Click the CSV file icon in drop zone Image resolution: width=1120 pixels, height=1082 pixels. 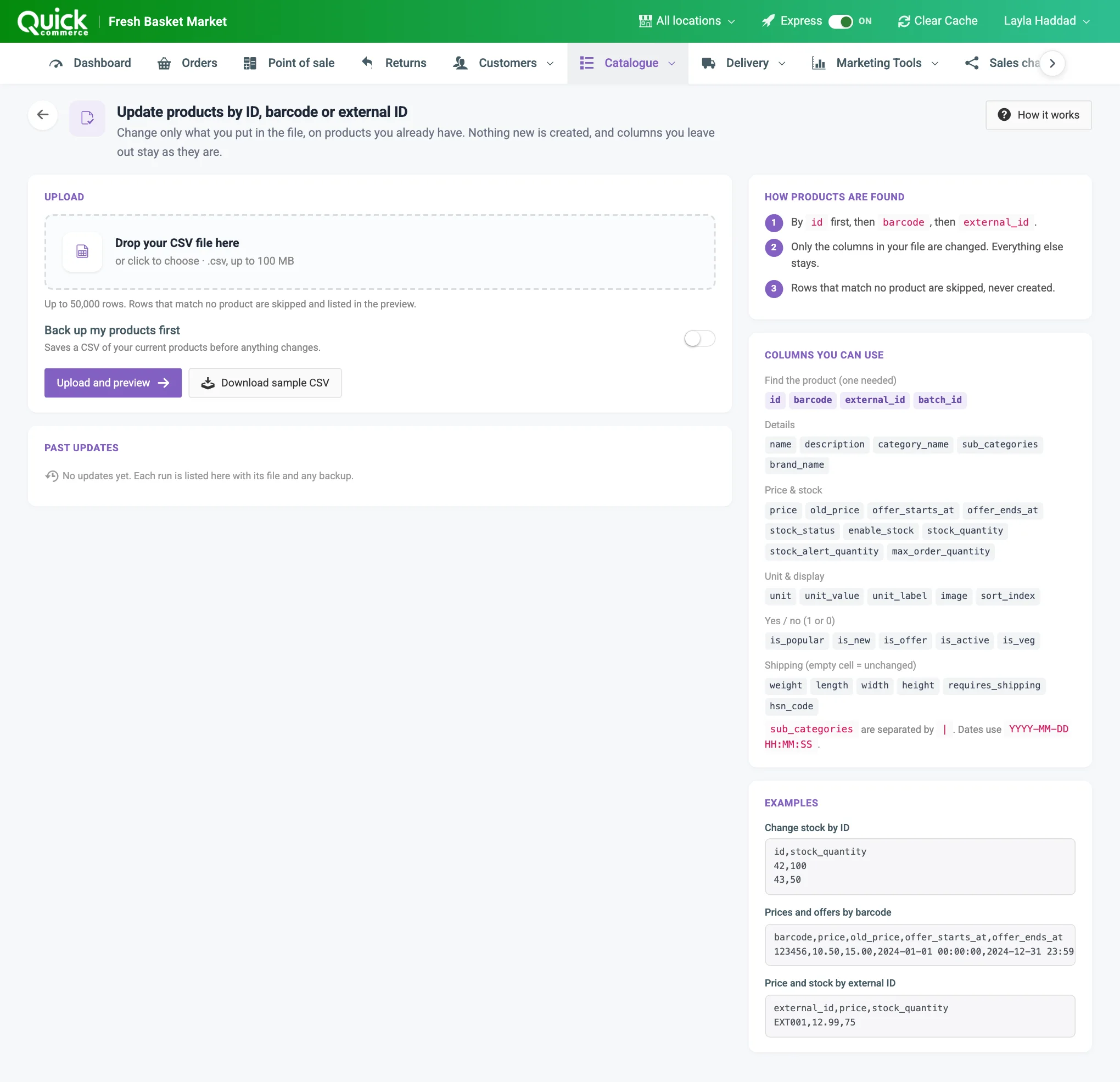click(82, 251)
